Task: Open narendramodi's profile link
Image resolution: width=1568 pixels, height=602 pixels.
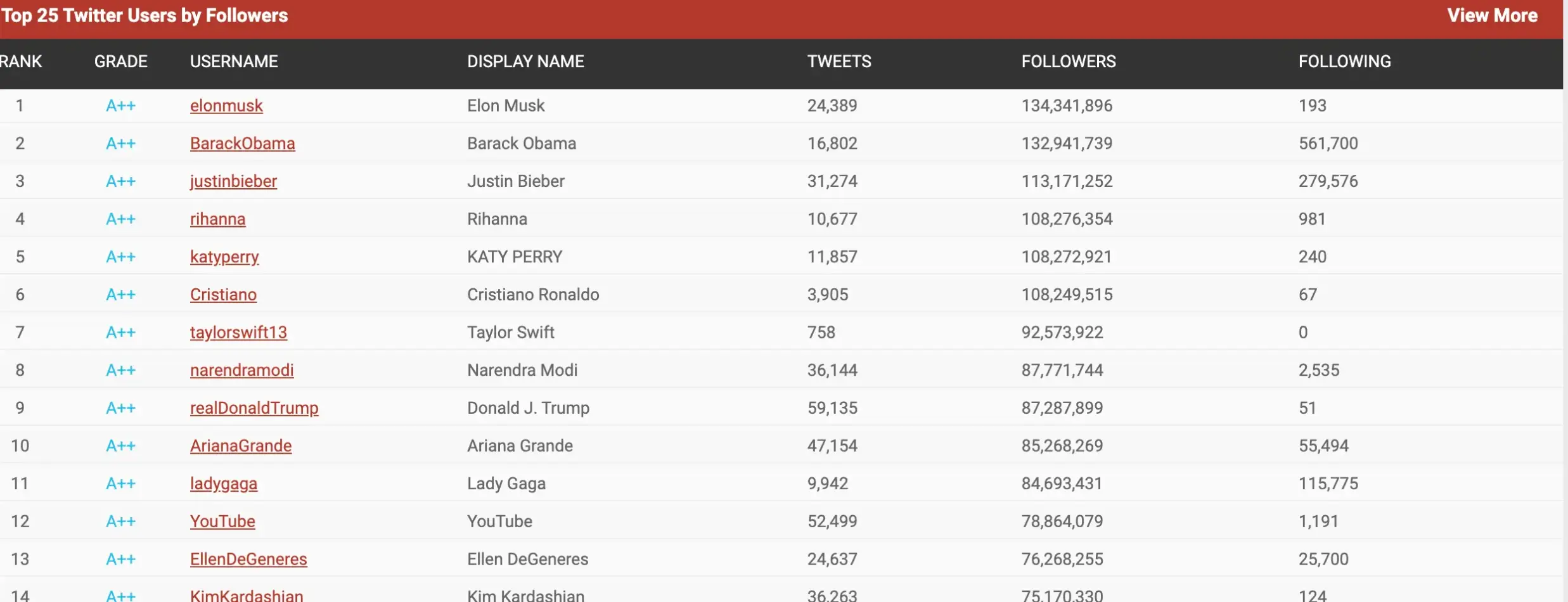Action: [241, 370]
